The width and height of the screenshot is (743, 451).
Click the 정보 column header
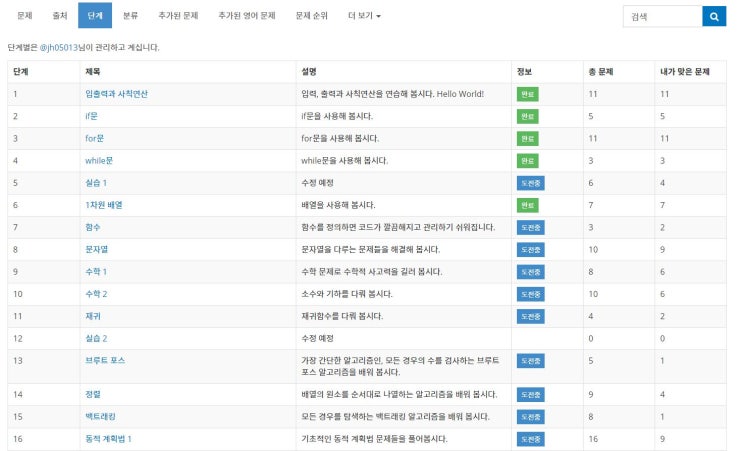pos(524,72)
